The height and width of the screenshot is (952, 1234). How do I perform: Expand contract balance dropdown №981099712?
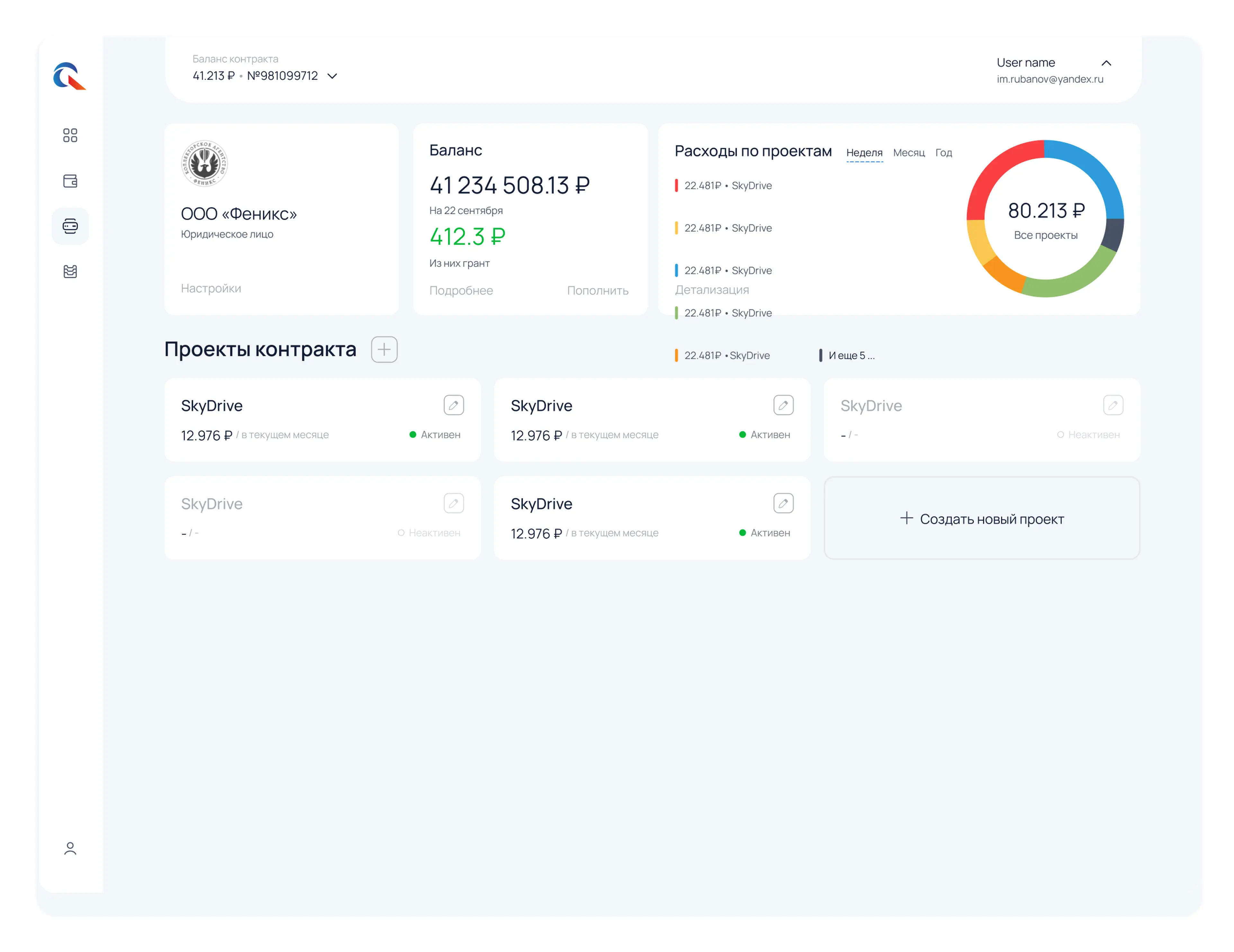click(x=332, y=76)
